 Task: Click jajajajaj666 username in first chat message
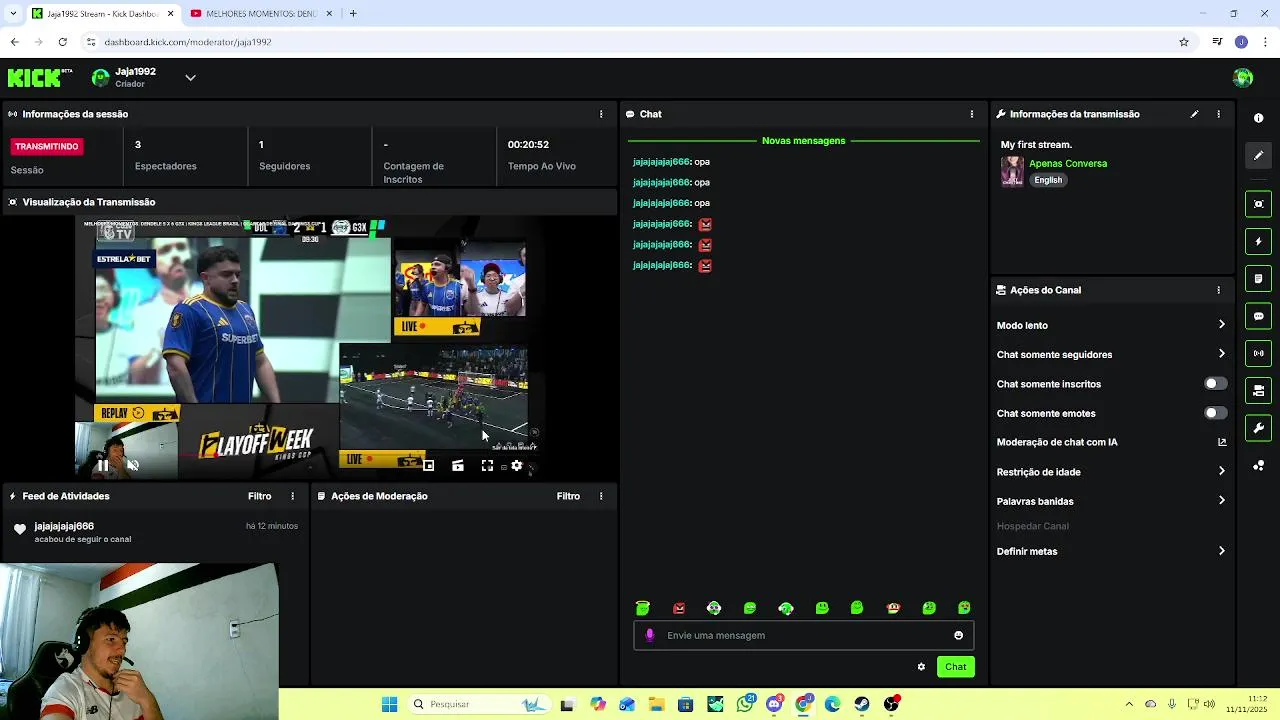point(661,162)
